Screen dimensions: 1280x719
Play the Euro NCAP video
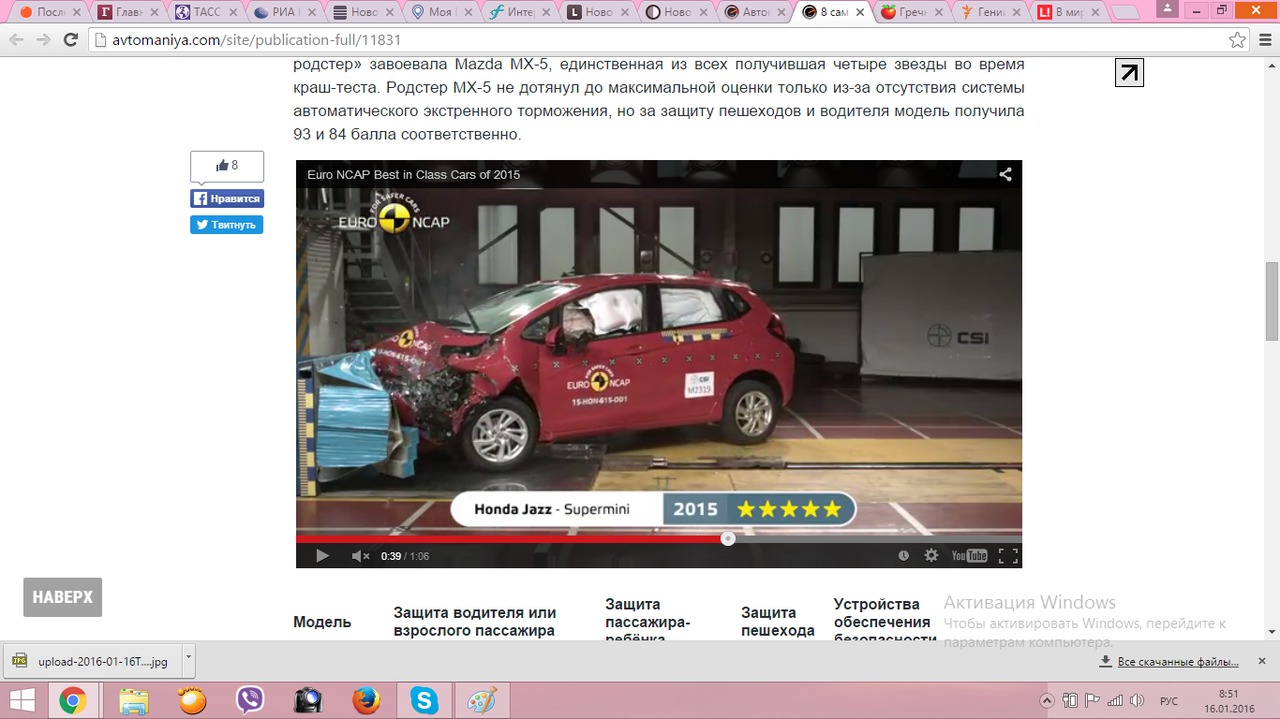(x=322, y=556)
